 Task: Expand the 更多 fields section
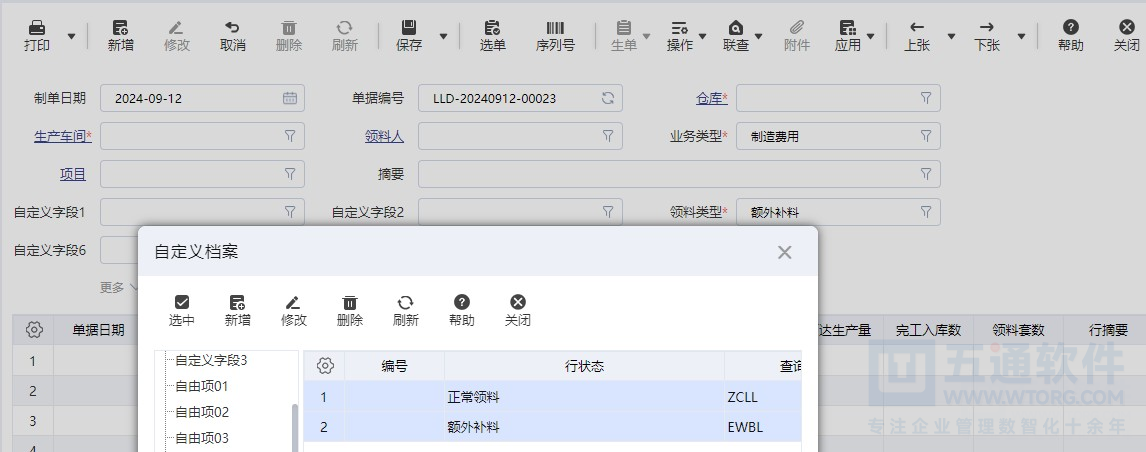pyautogui.click(x=118, y=287)
